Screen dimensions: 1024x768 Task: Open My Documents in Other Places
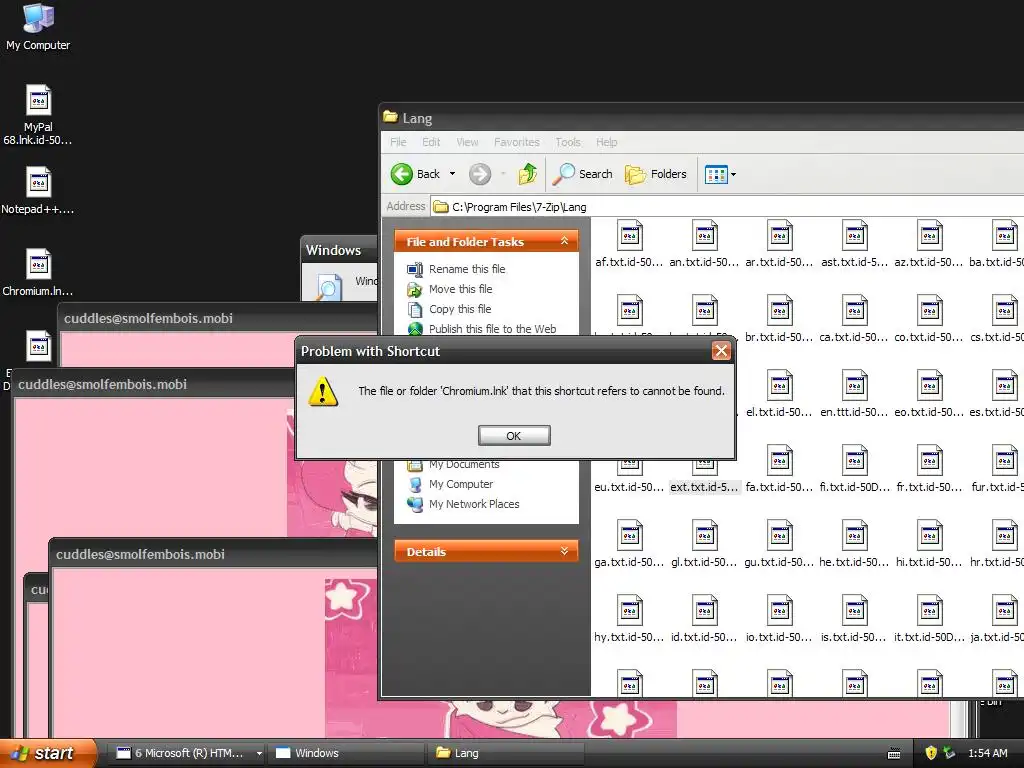pos(464,464)
